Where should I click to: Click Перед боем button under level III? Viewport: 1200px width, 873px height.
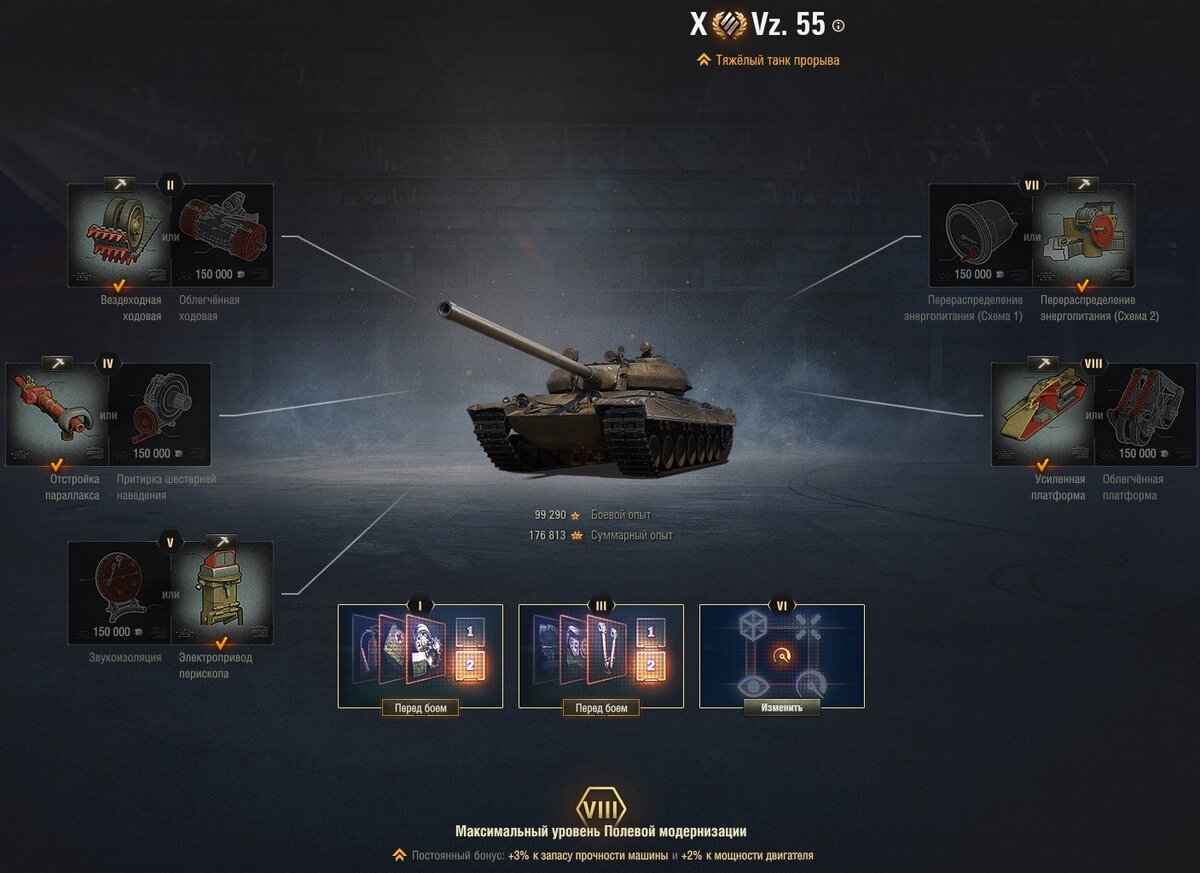[601, 708]
